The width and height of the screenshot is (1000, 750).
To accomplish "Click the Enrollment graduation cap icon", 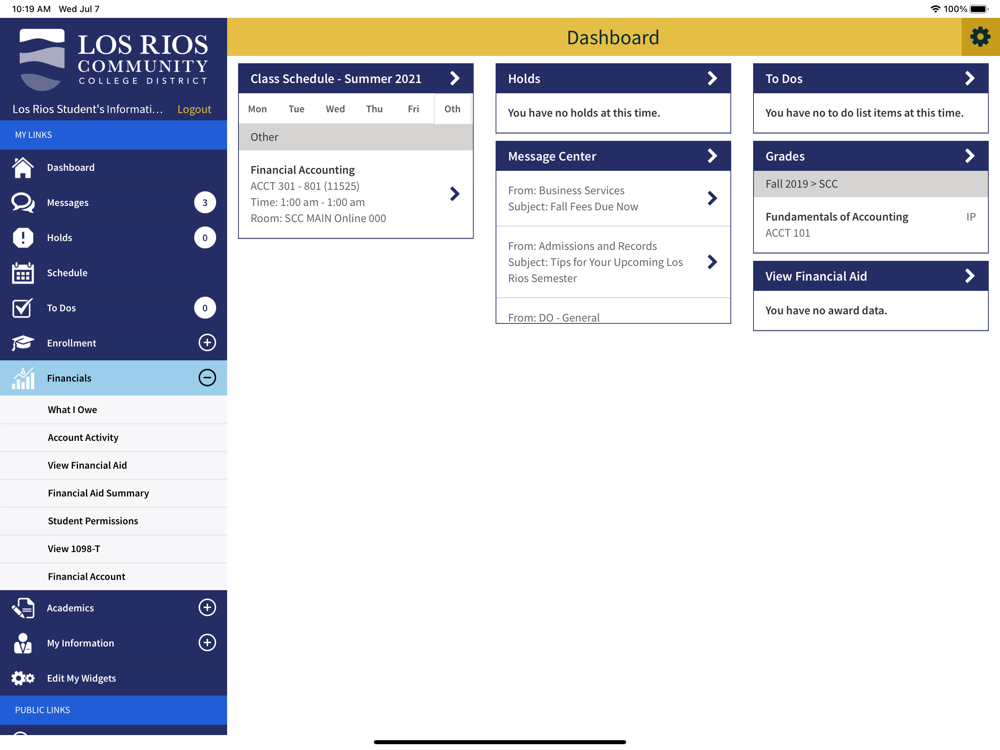I will (x=23, y=342).
